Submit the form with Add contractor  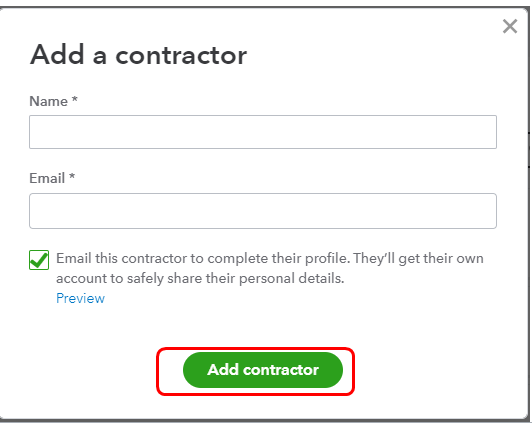(x=263, y=370)
